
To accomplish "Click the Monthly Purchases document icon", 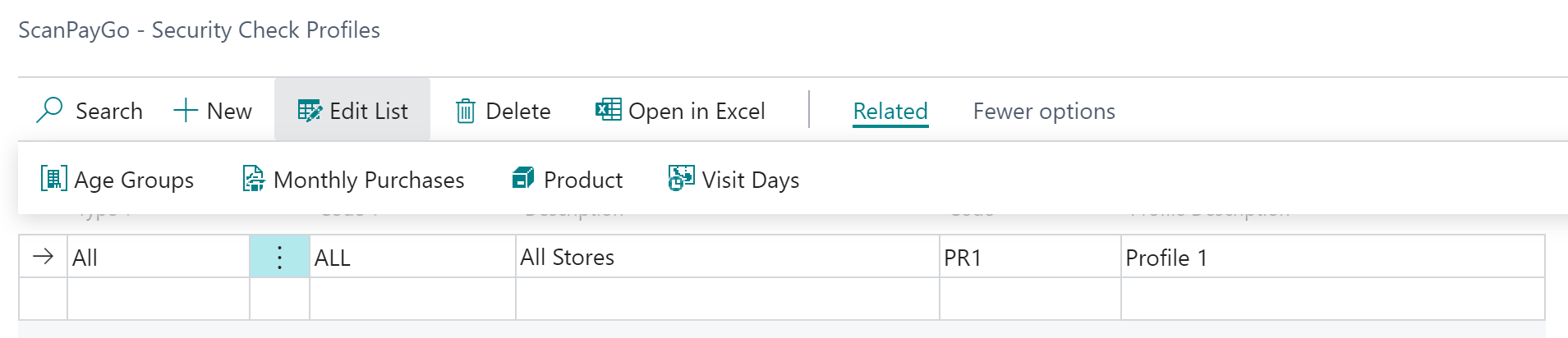I will [253, 178].
